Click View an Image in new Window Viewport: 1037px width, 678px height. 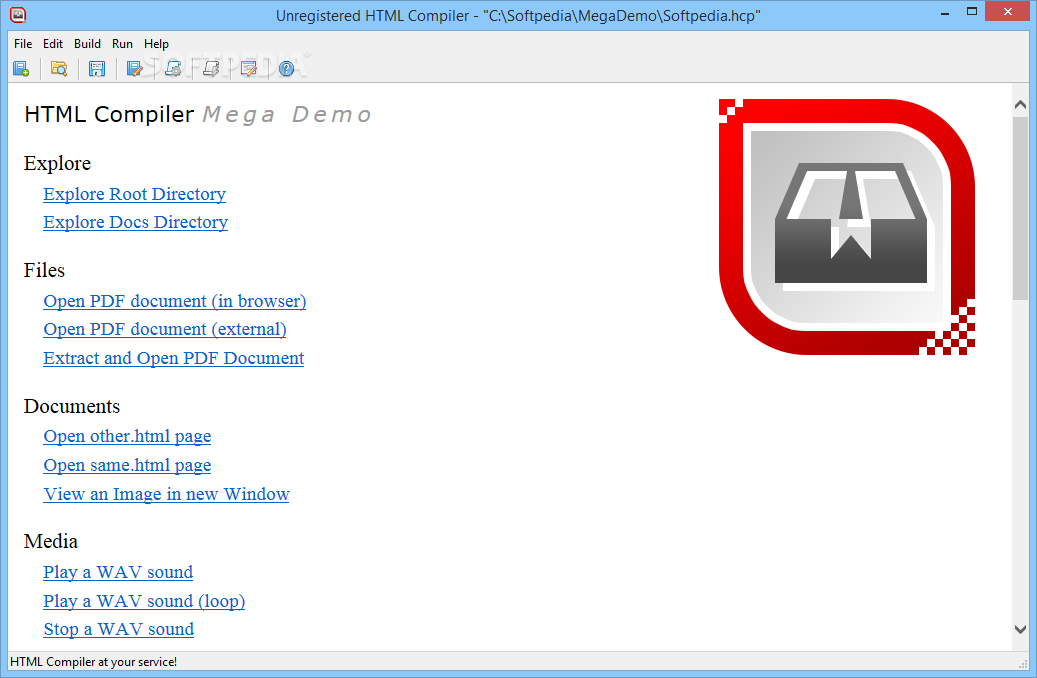click(166, 494)
